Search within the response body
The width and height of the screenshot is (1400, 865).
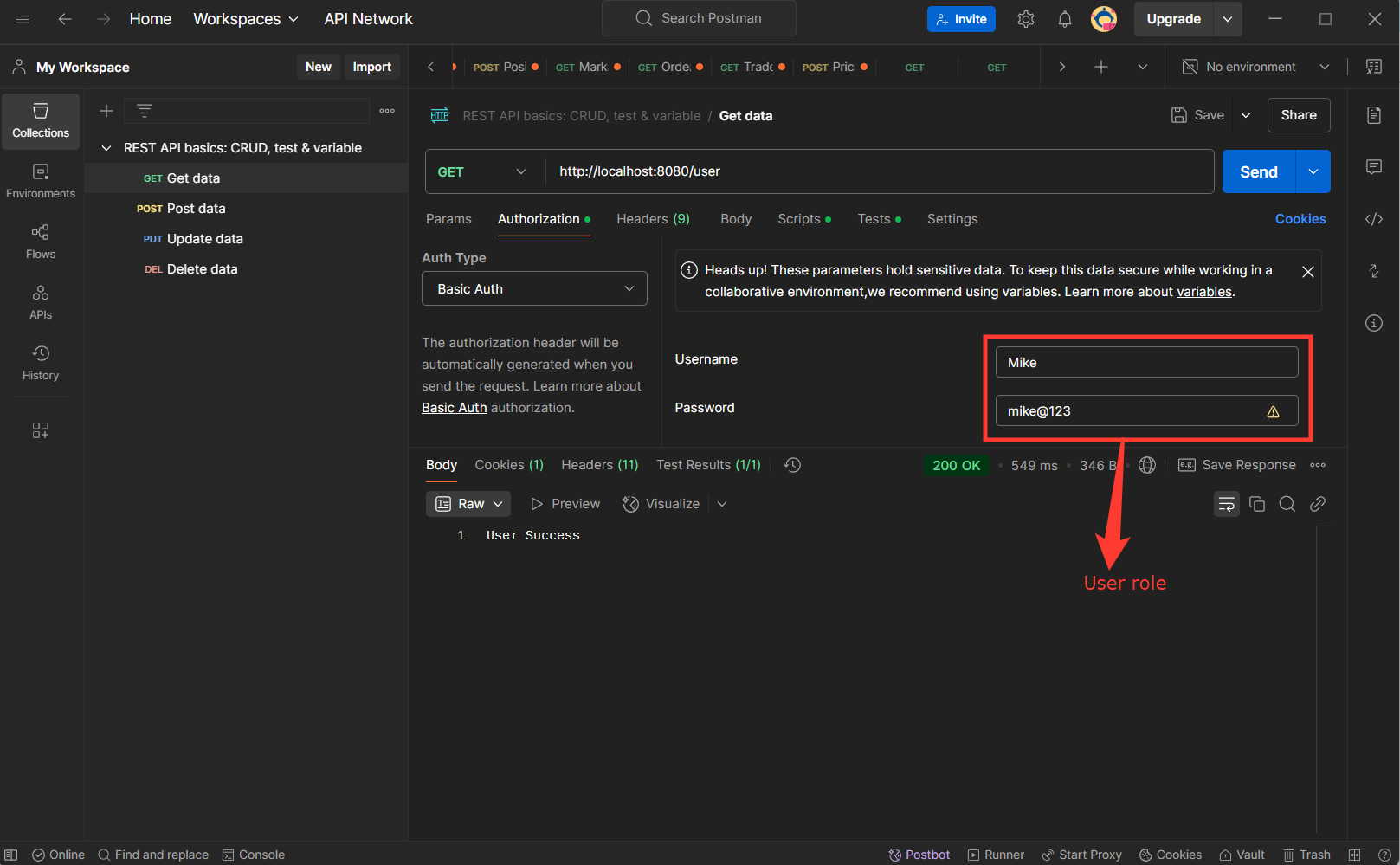1287,504
